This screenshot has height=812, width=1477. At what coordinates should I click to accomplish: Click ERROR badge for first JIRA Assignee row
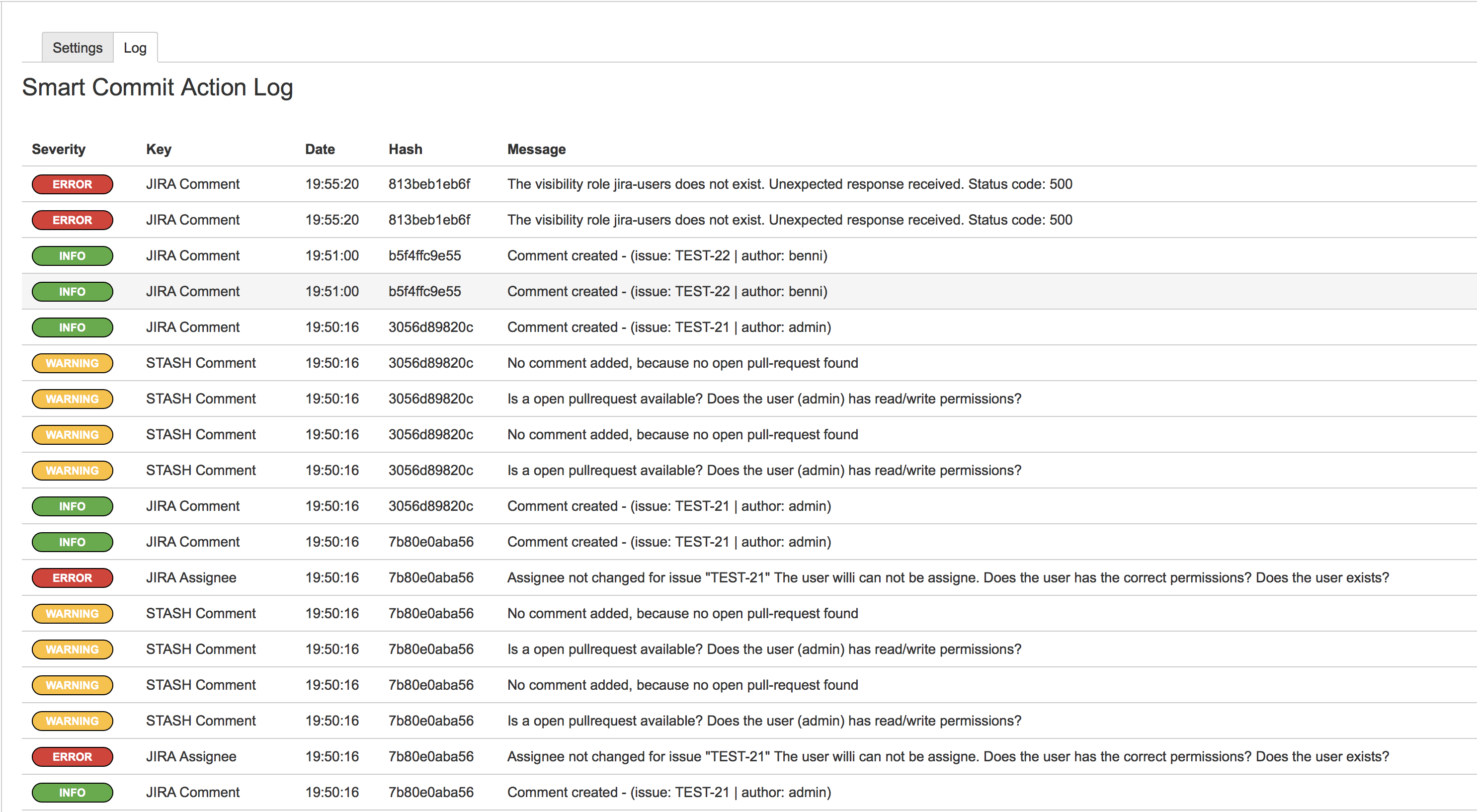(x=72, y=577)
